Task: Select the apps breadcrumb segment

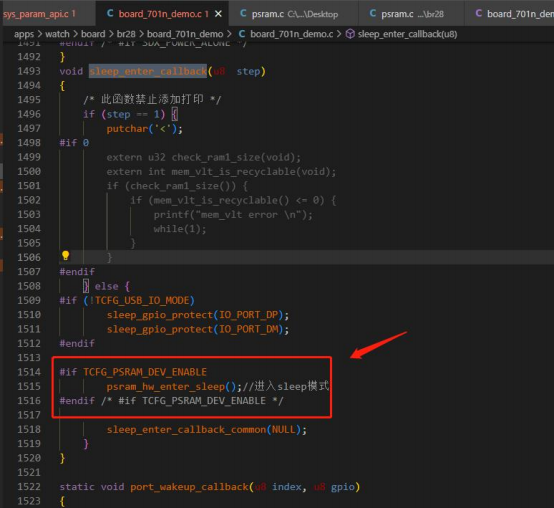Action: [24, 34]
